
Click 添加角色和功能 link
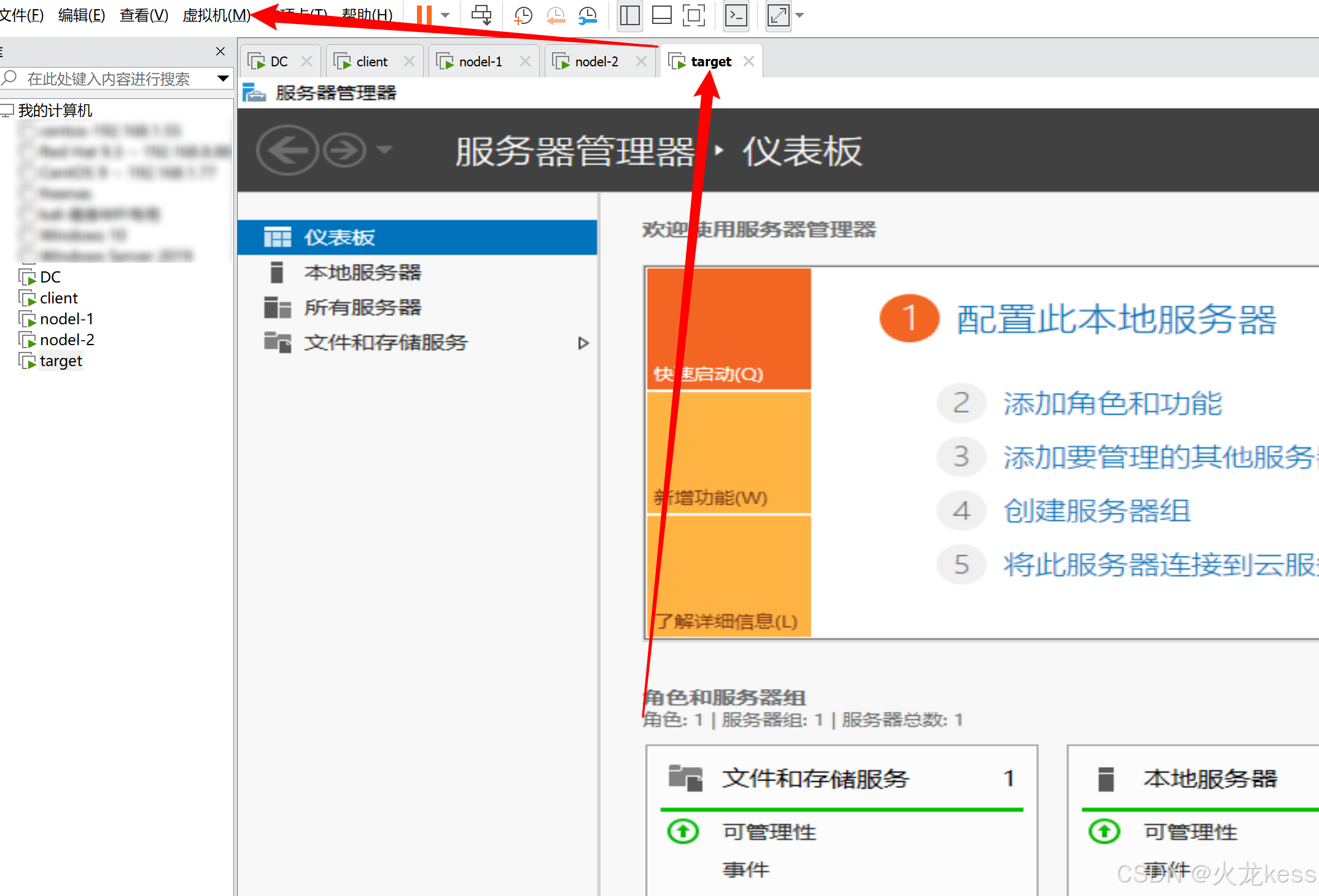point(1112,403)
